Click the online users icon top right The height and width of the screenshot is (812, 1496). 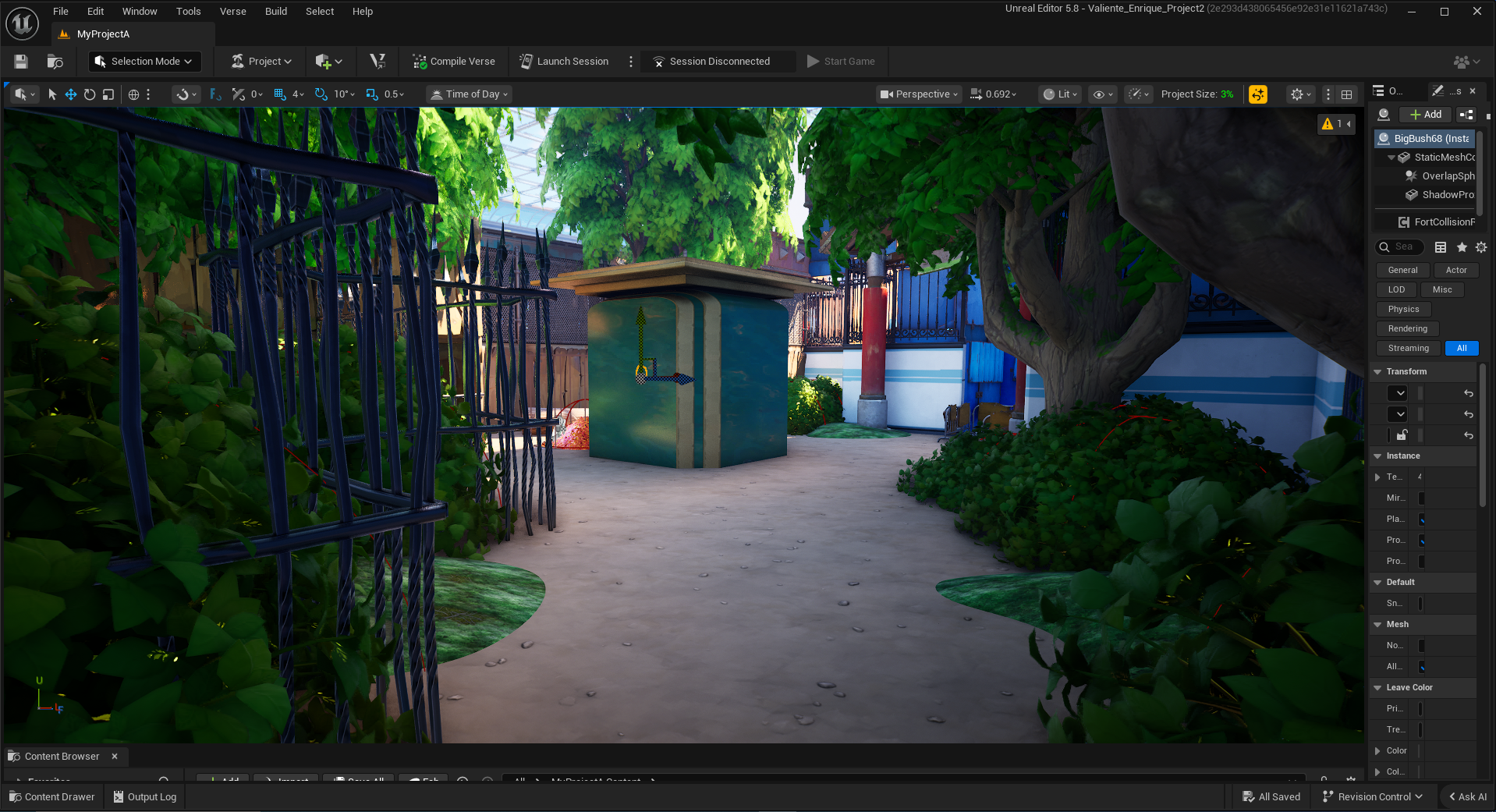click(1466, 62)
